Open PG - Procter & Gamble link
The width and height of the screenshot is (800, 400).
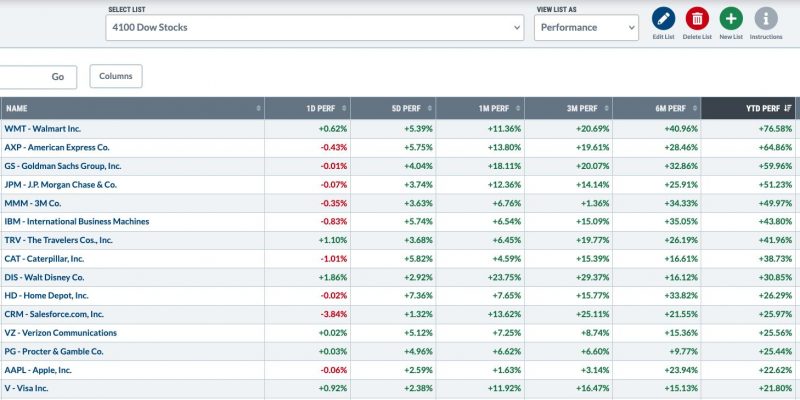(54, 352)
